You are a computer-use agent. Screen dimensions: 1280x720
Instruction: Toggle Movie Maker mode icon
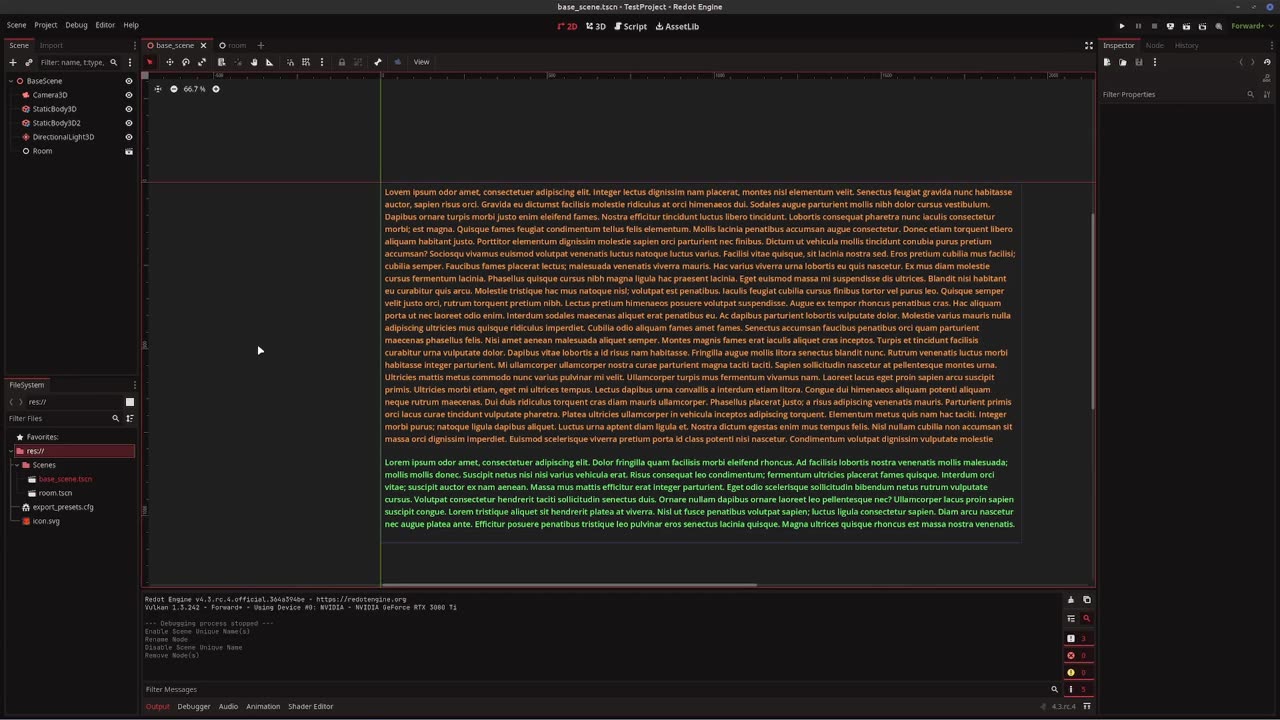[x=1218, y=26]
